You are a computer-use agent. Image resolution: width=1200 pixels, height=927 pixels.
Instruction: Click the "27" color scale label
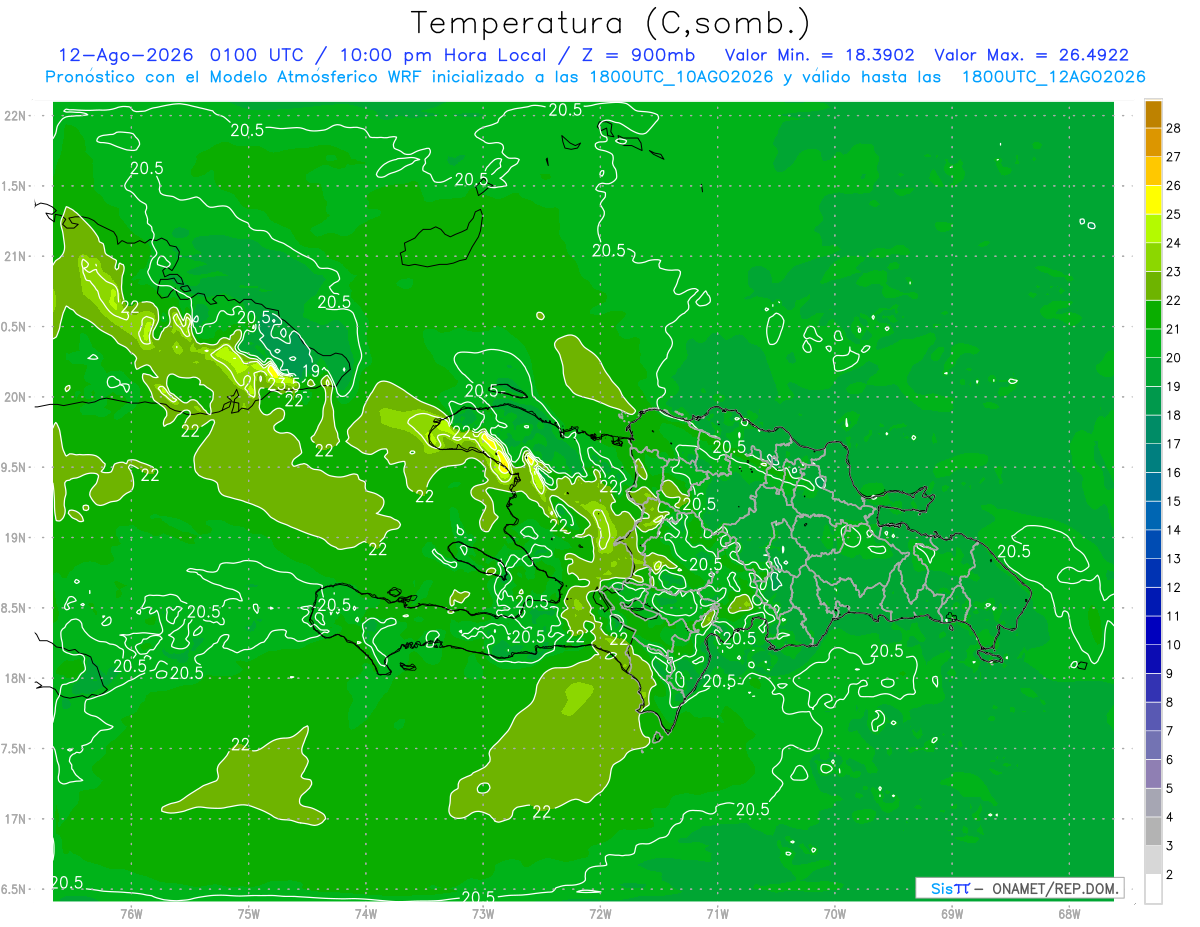[1173, 157]
